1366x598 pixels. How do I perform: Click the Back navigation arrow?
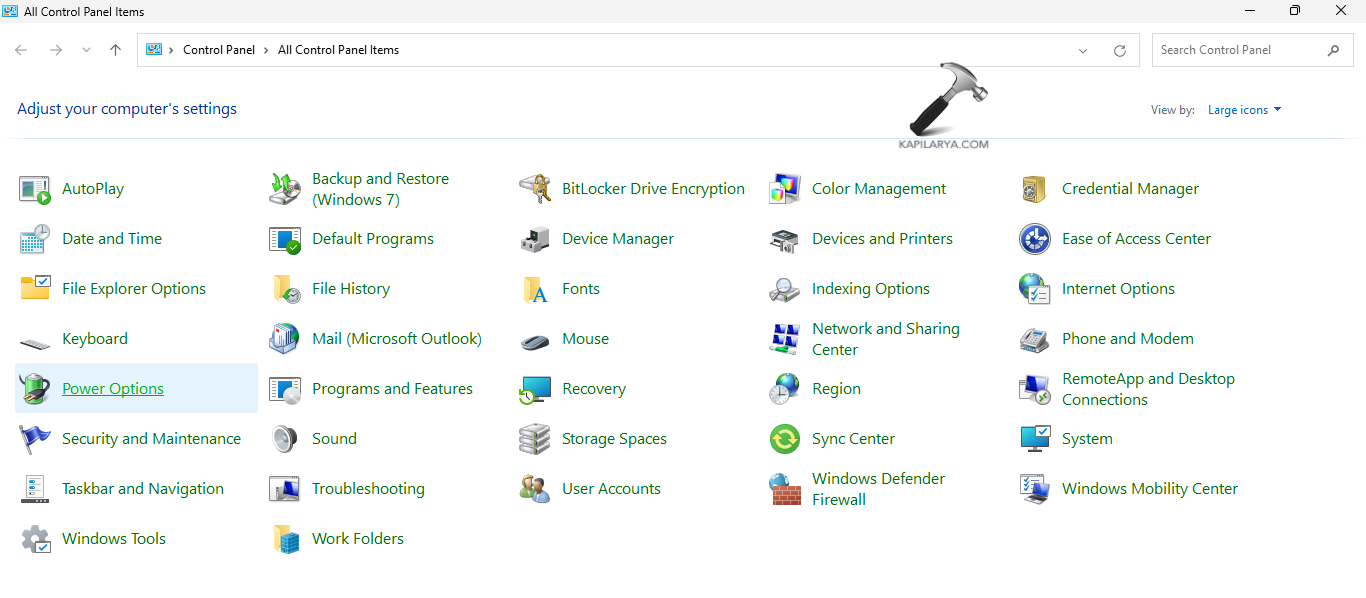pos(21,49)
